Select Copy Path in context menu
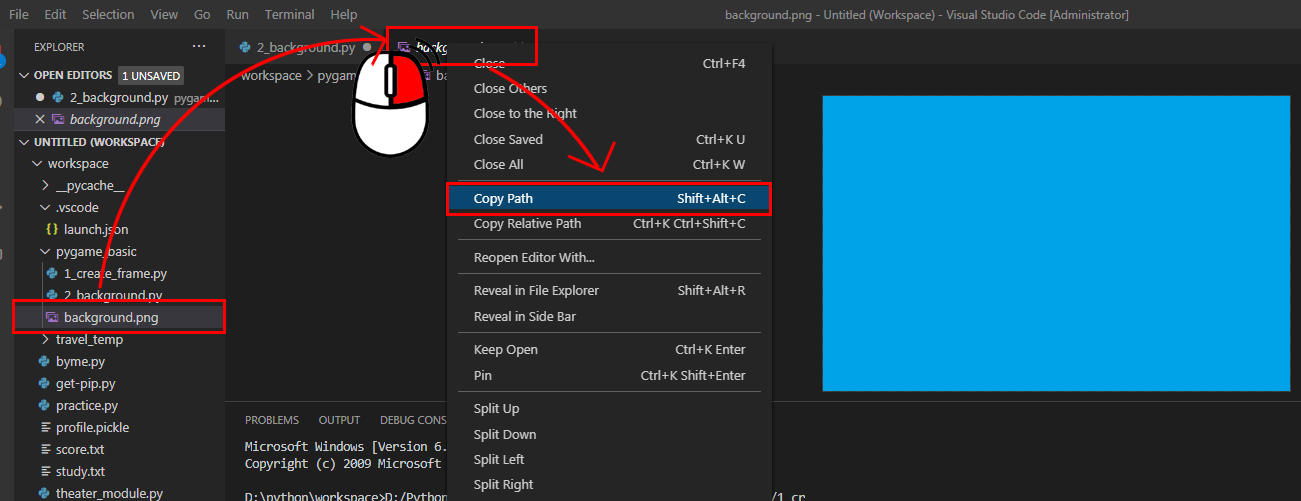This screenshot has height=501, width=1301. pos(609,198)
